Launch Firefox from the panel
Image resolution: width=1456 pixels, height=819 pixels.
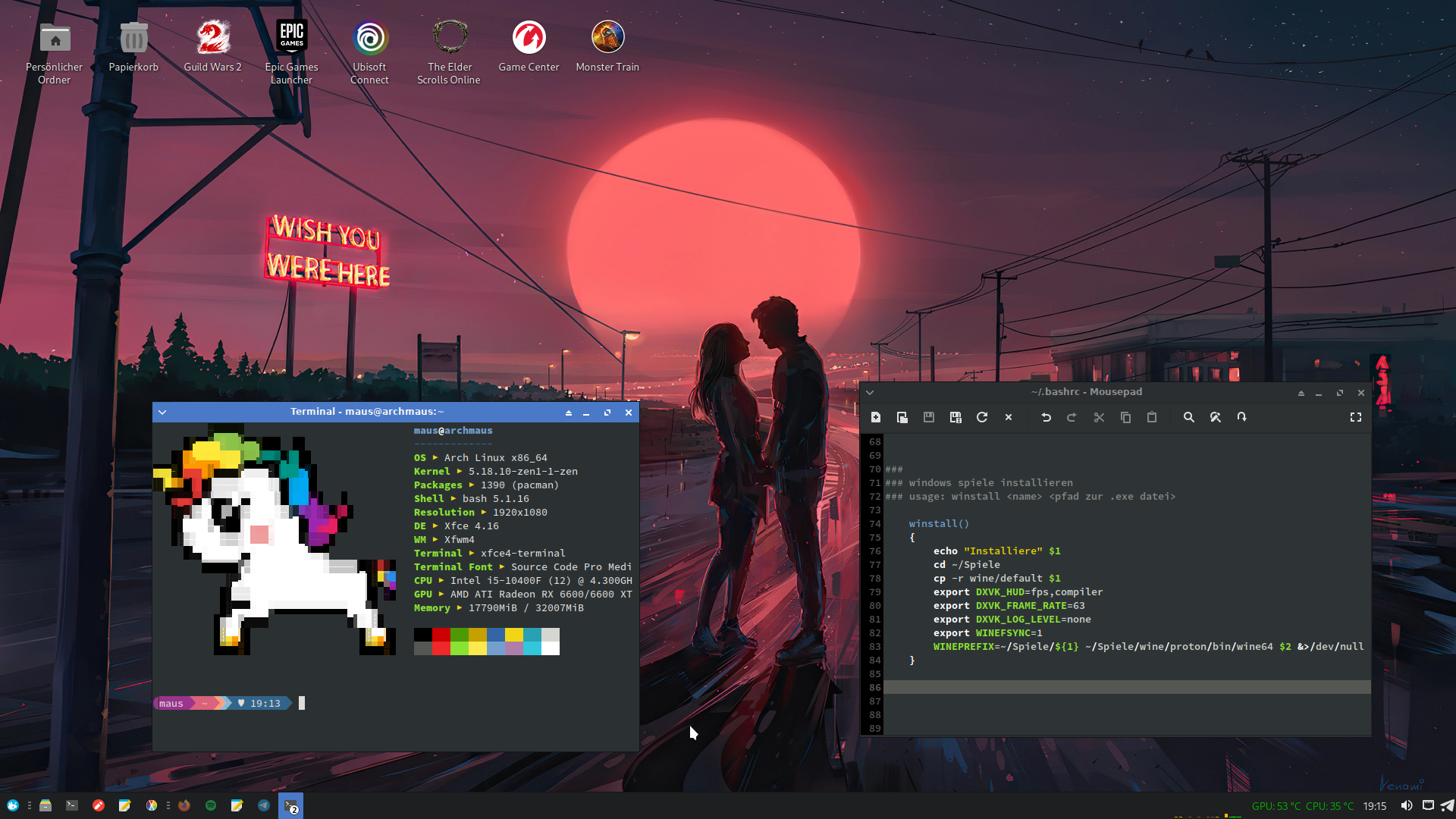[x=184, y=805]
